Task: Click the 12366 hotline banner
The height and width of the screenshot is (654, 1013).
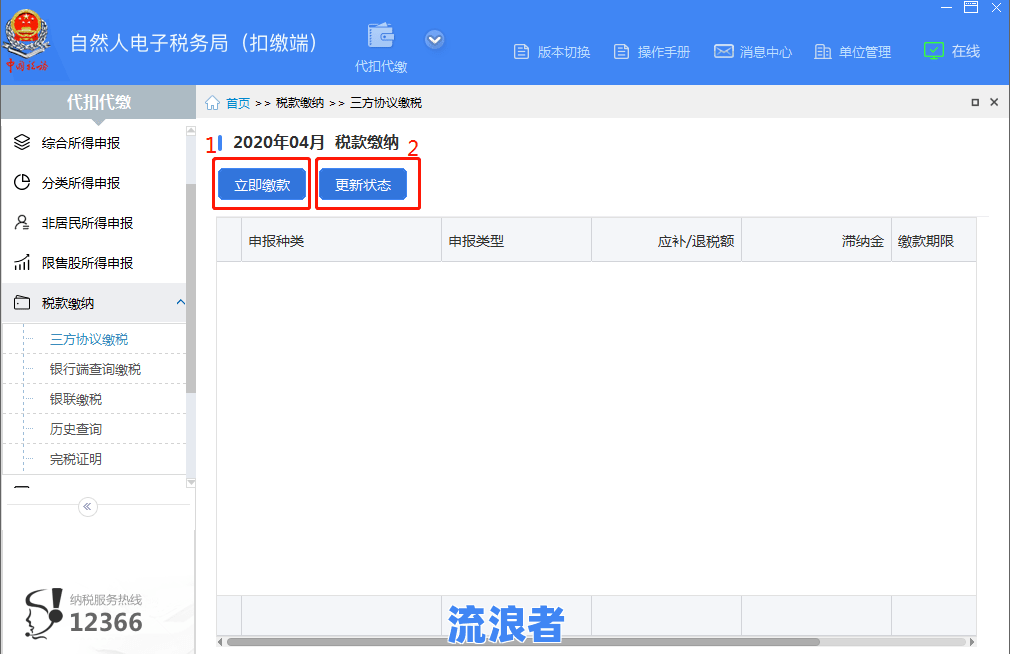Action: point(84,614)
